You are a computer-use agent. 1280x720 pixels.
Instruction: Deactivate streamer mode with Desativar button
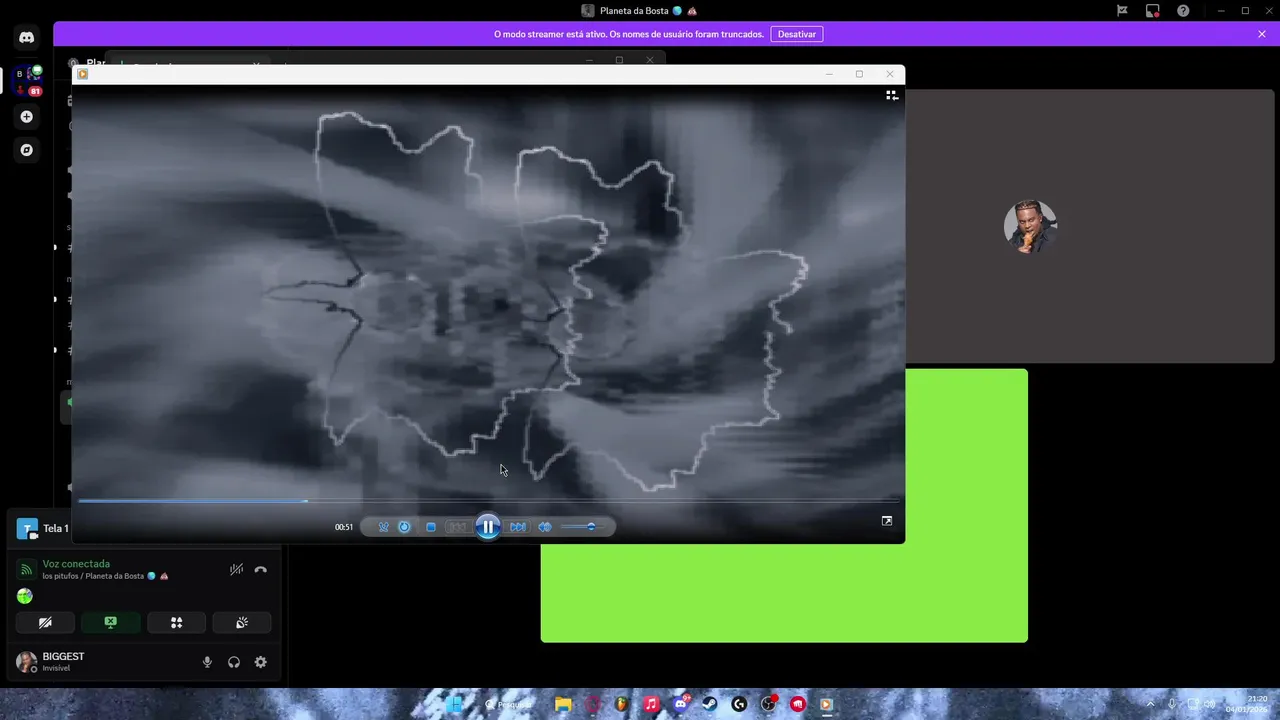point(796,34)
